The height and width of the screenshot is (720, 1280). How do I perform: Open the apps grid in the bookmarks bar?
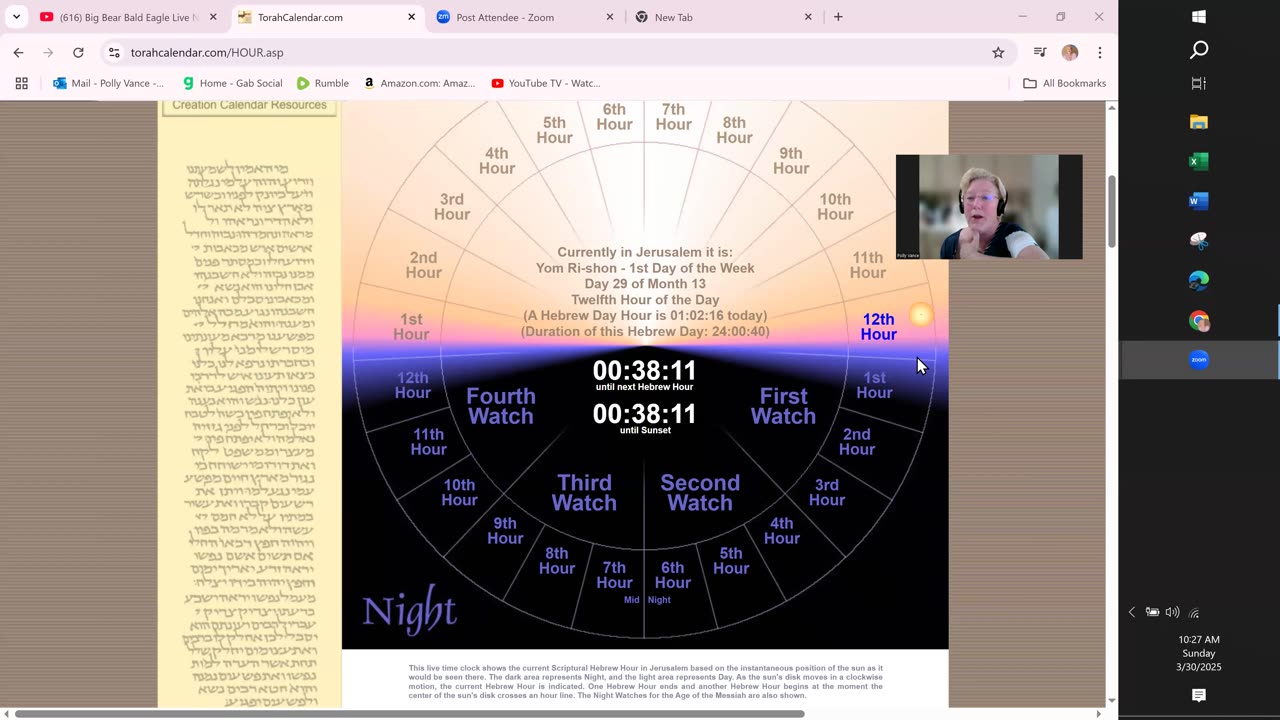(x=21, y=83)
